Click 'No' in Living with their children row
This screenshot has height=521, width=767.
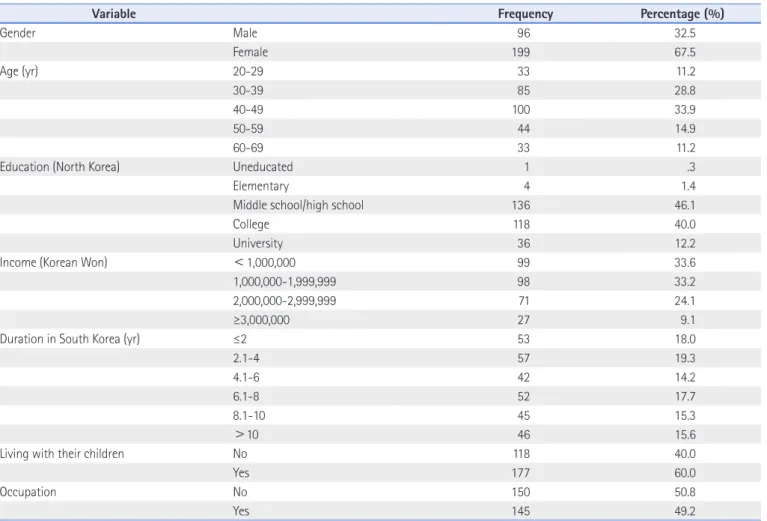[x=240, y=453]
